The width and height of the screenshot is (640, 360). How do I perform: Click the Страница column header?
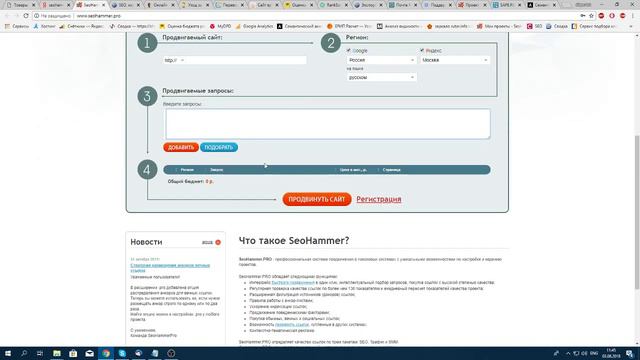point(391,170)
